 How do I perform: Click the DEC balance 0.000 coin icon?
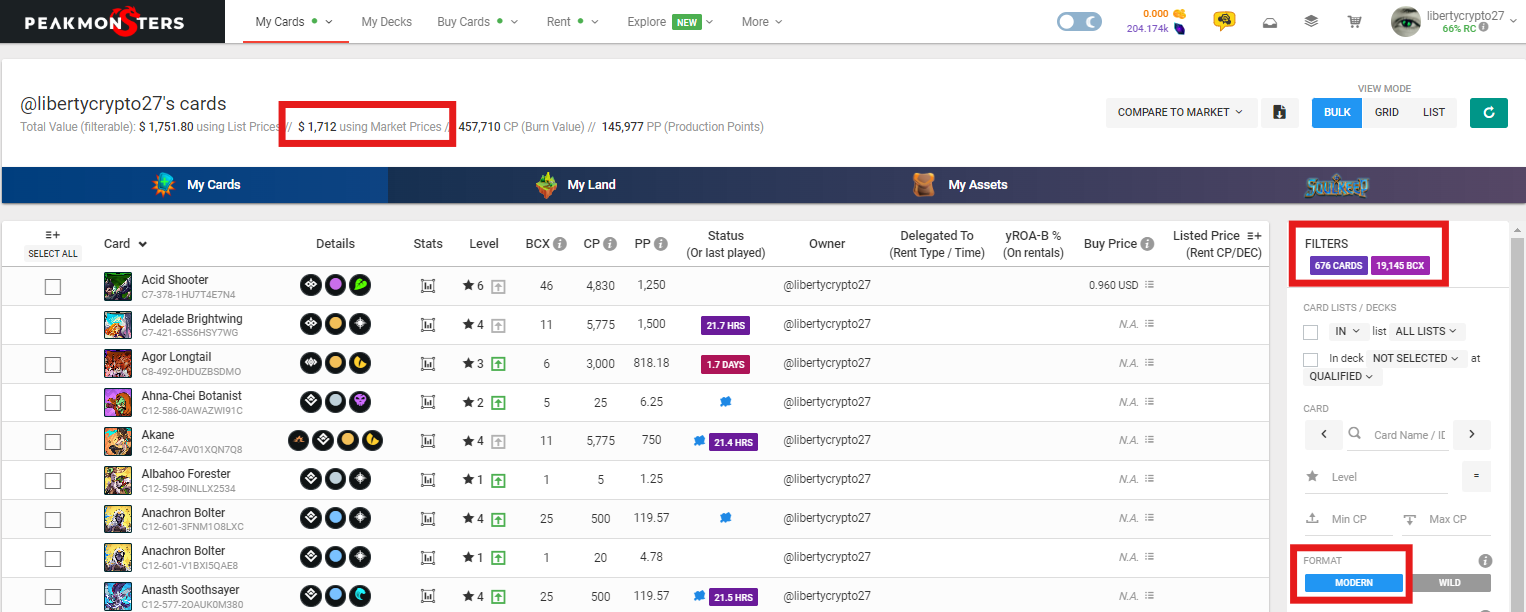[x=1179, y=14]
